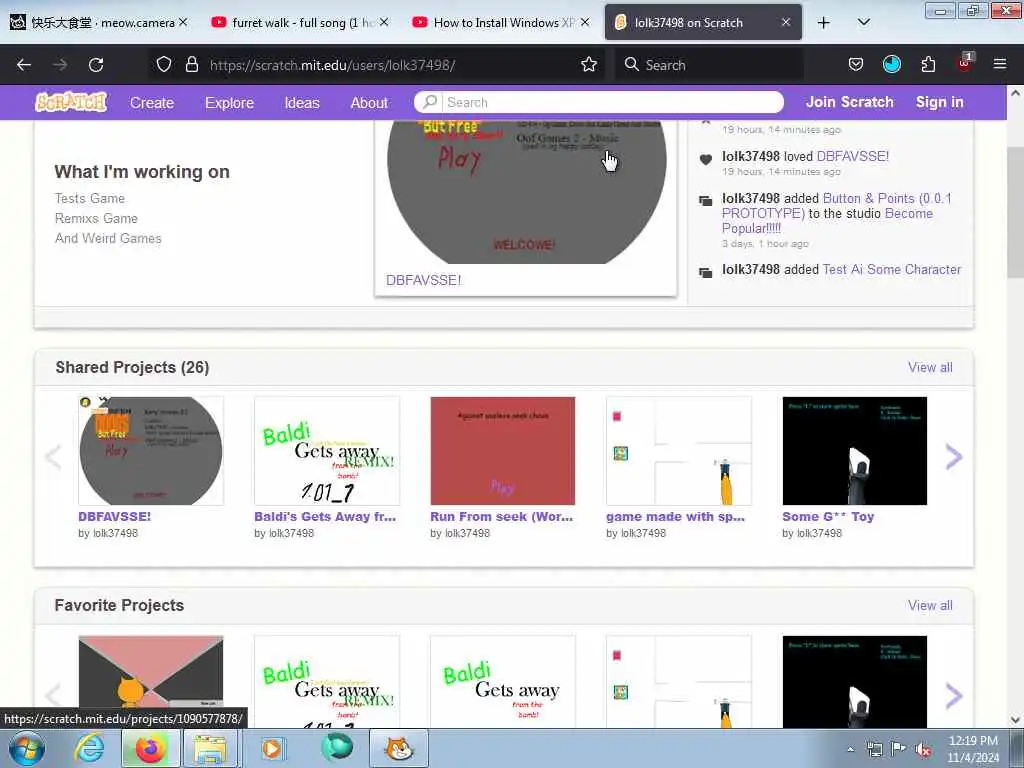Image resolution: width=1024 pixels, height=768 pixels.
Task: Open Baldi Gets away favorite thumbnail without REMIX
Action: click(503, 682)
